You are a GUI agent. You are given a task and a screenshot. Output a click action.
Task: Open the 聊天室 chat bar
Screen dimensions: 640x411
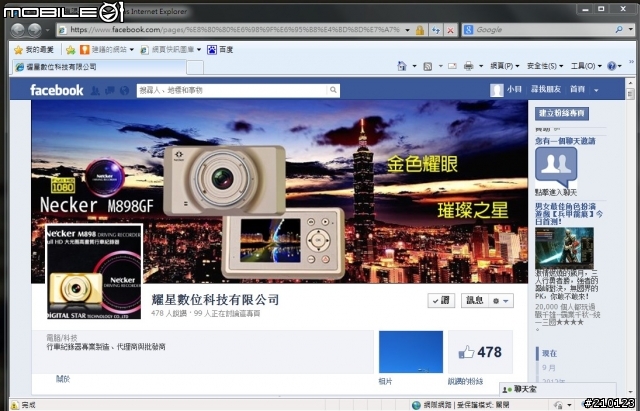[x=558, y=389]
